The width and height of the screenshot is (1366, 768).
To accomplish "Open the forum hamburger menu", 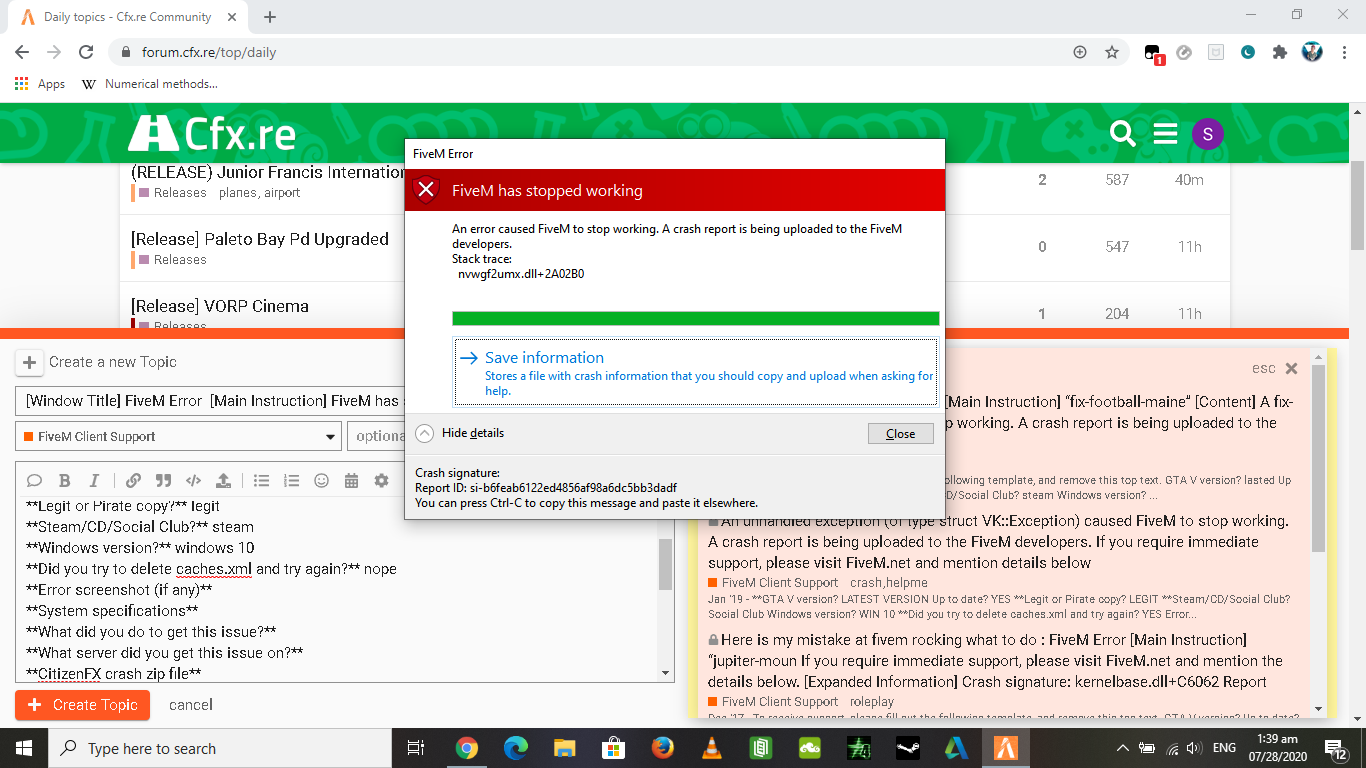I will click(x=1165, y=131).
